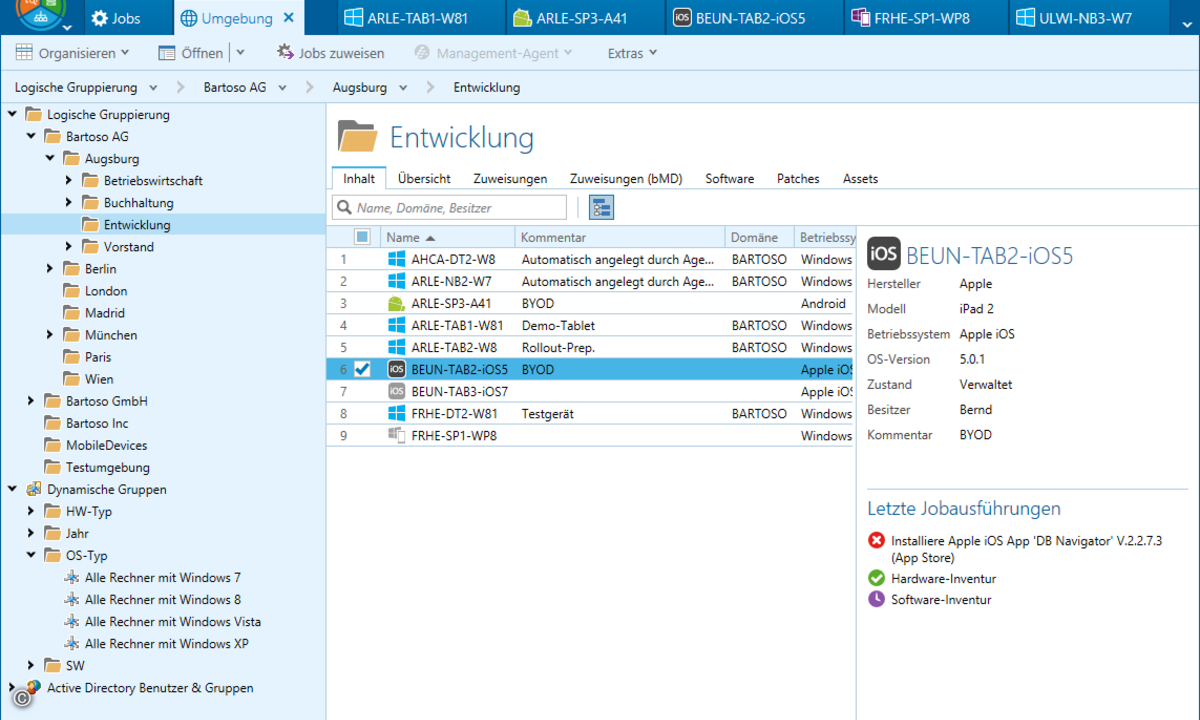This screenshot has height=720, width=1200.
Task: Switch to the ARLE-TAB1-W81 window tab
Action: [419, 18]
